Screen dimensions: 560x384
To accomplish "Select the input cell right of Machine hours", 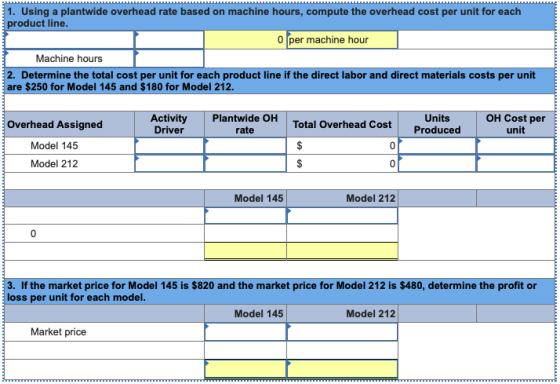I will tap(169, 58).
